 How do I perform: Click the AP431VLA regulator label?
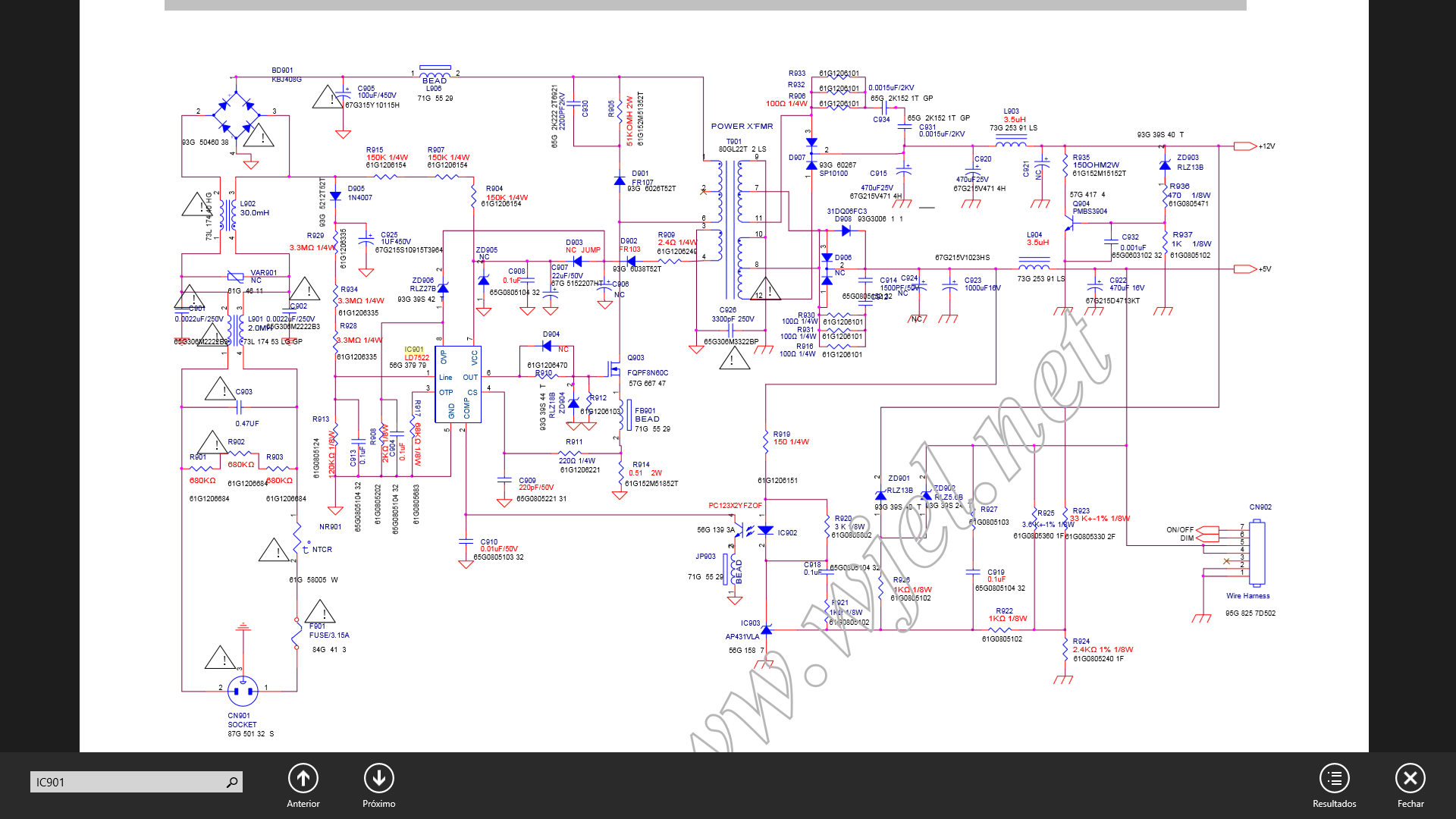point(742,637)
